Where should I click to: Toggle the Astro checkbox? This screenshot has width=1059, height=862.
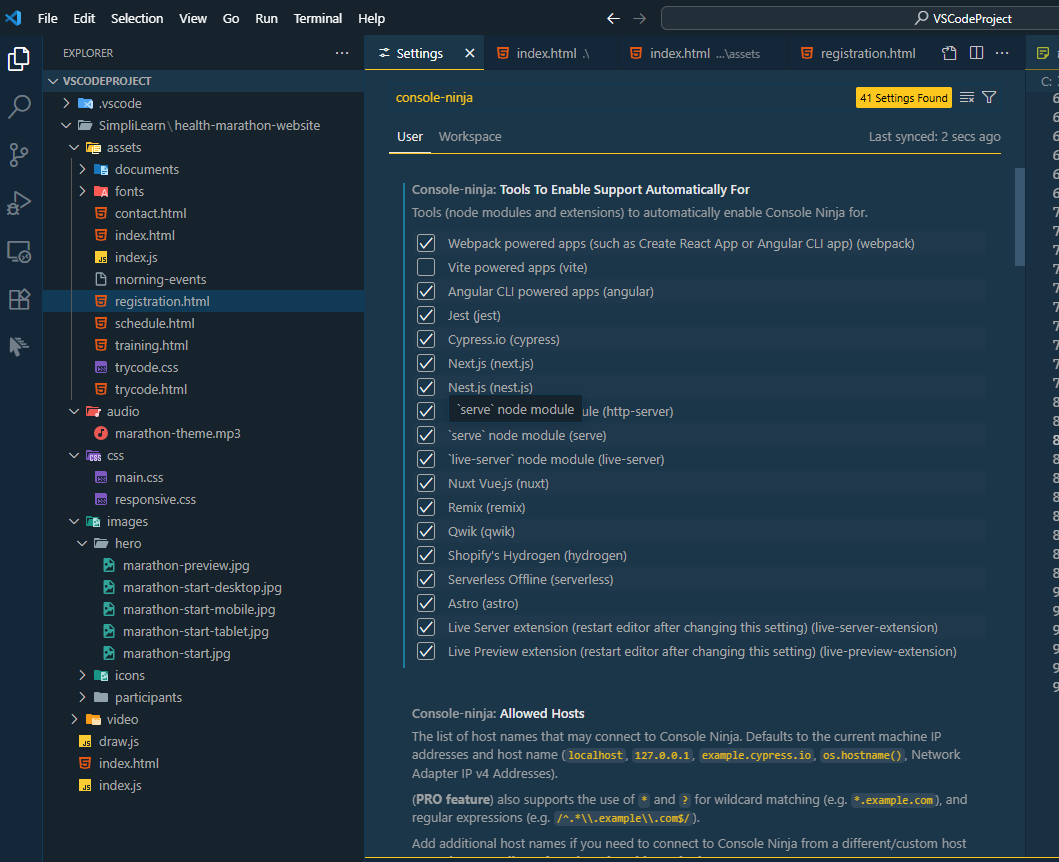pos(425,603)
